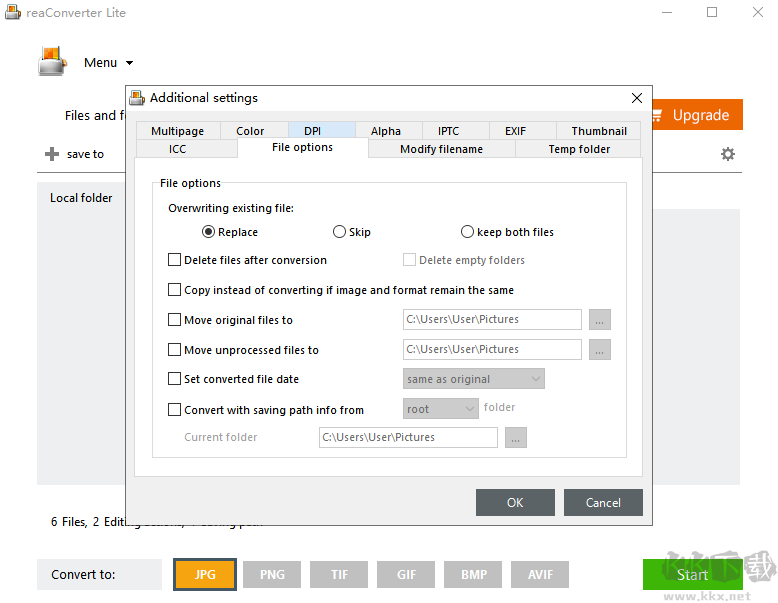This screenshot has height=603, width=778.
Task: Toggle the Delete empty folders checkbox
Action: 409,260
